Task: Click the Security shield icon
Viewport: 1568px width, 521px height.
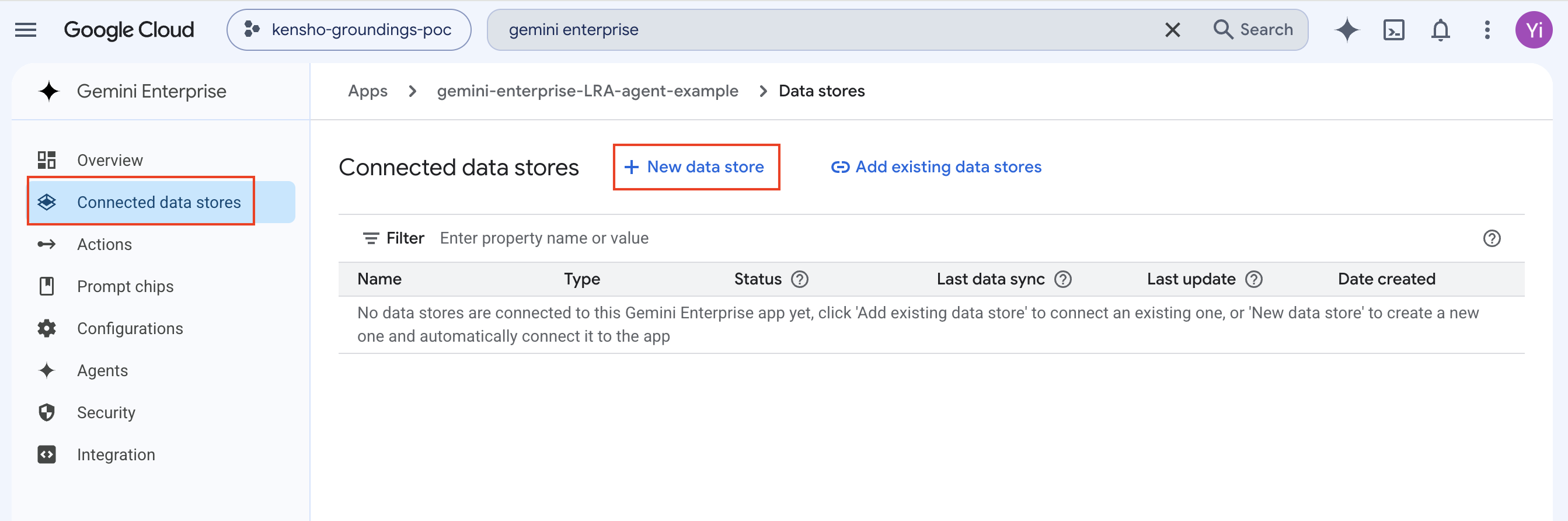Action: (46, 412)
